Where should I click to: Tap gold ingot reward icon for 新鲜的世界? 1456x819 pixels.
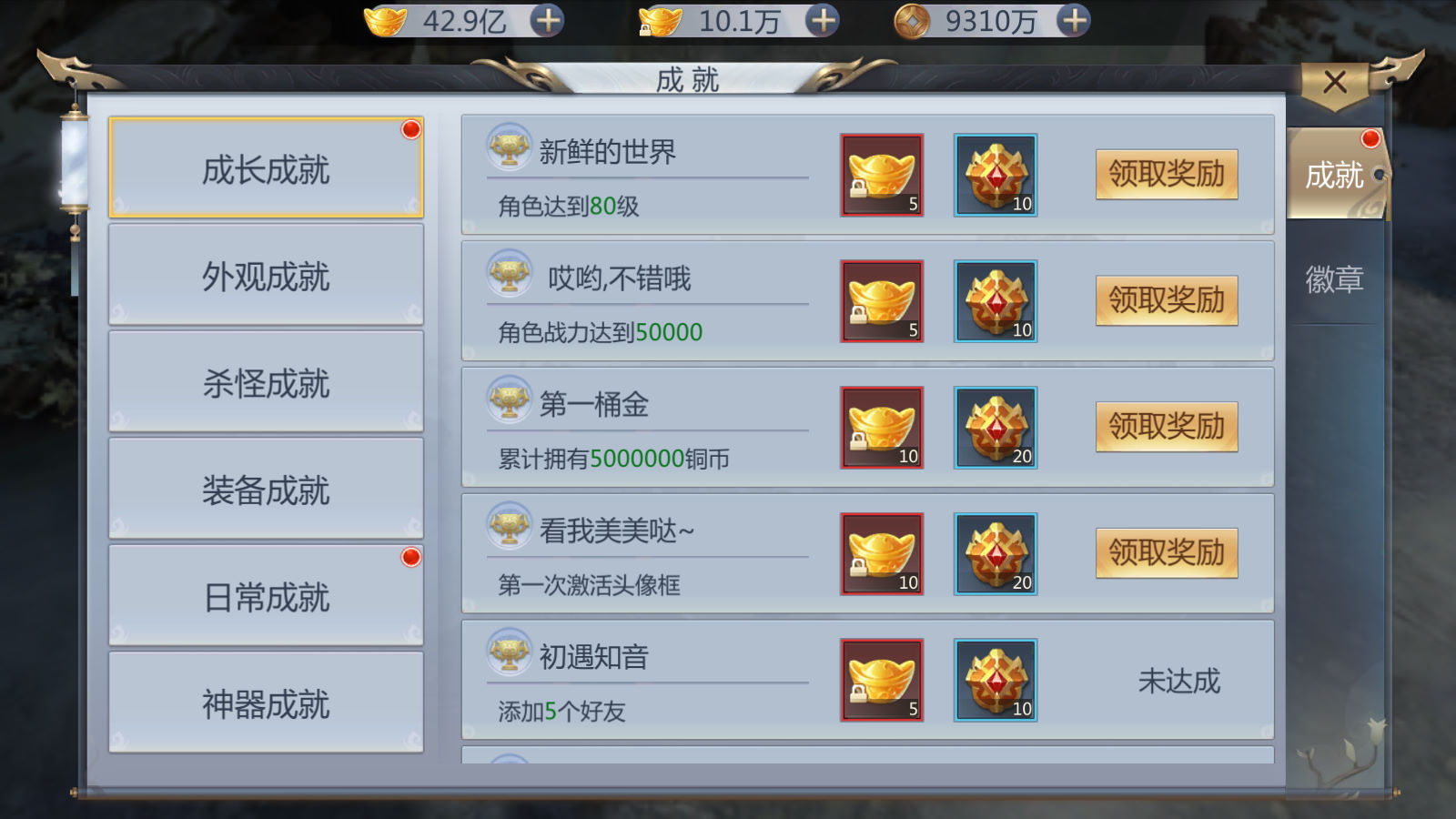(x=882, y=175)
